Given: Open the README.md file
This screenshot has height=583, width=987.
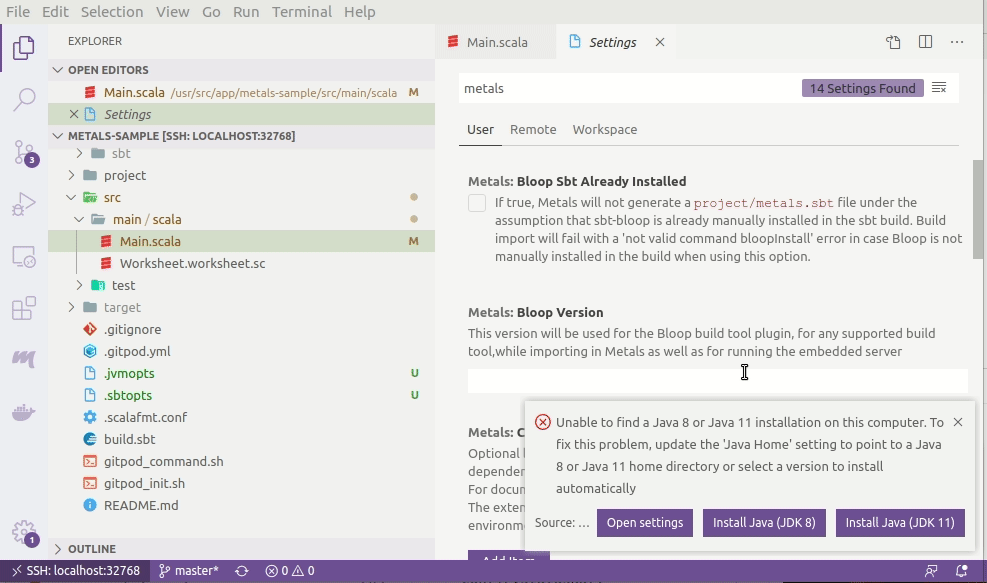Looking at the screenshot, I should tap(241, 506).
